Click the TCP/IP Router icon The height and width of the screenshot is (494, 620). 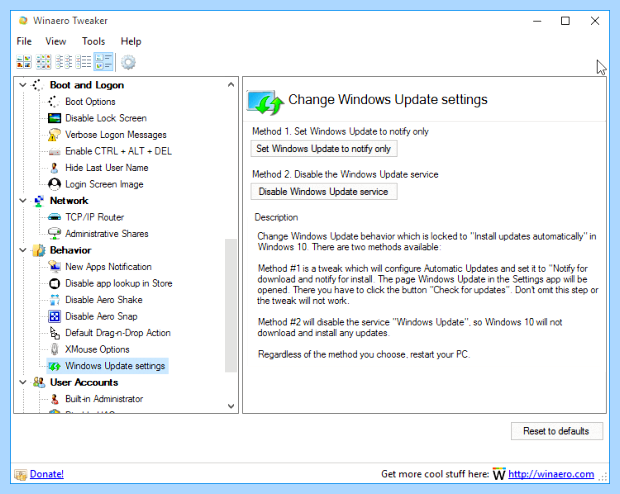click(54, 217)
